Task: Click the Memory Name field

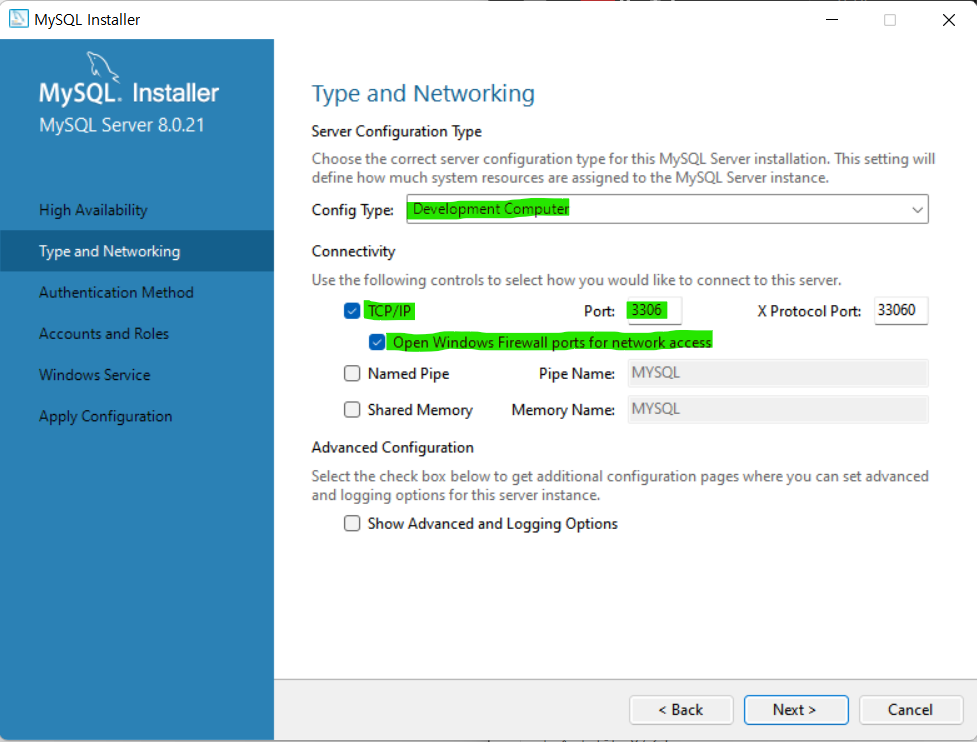Action: tap(778, 409)
